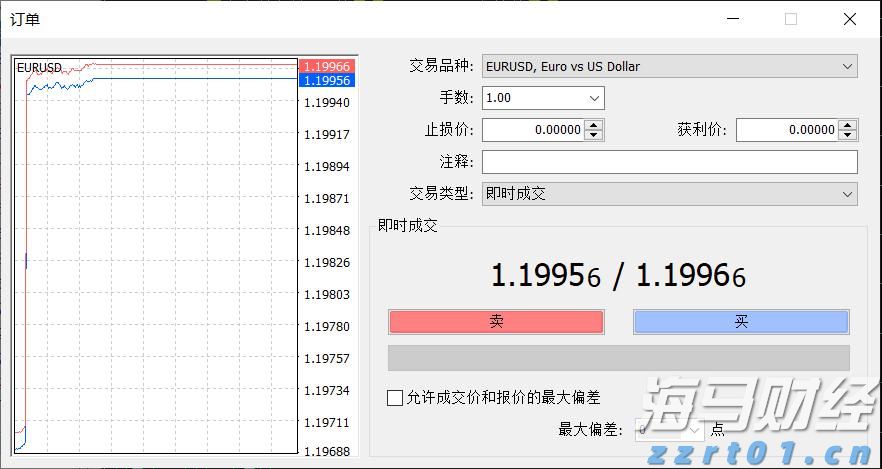Click the blue 1.19956 bid price tag
Screen dimensions: 882x469
tap(326, 80)
